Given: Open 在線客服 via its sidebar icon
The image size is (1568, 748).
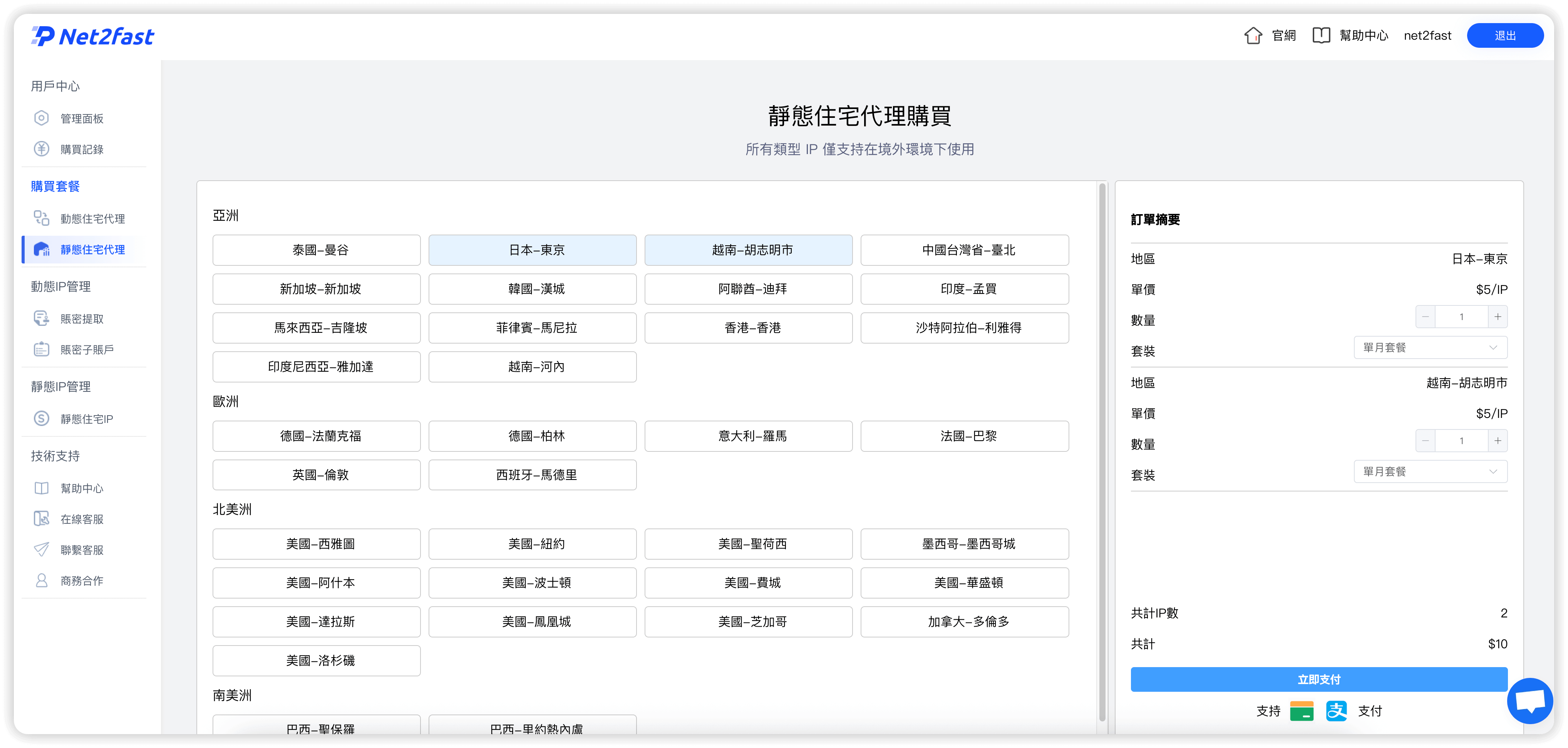Looking at the screenshot, I should [41, 518].
